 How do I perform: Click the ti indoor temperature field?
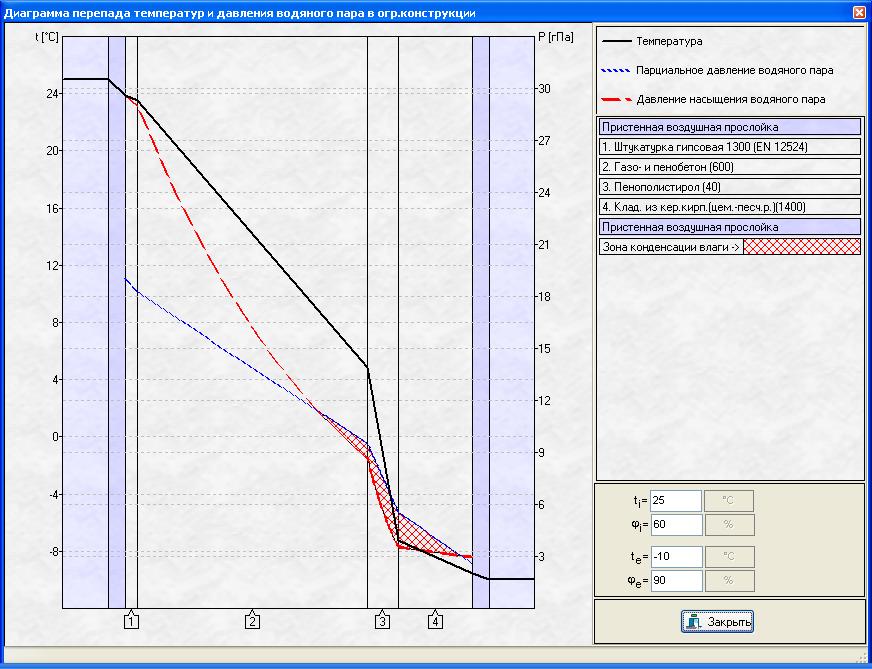point(676,500)
